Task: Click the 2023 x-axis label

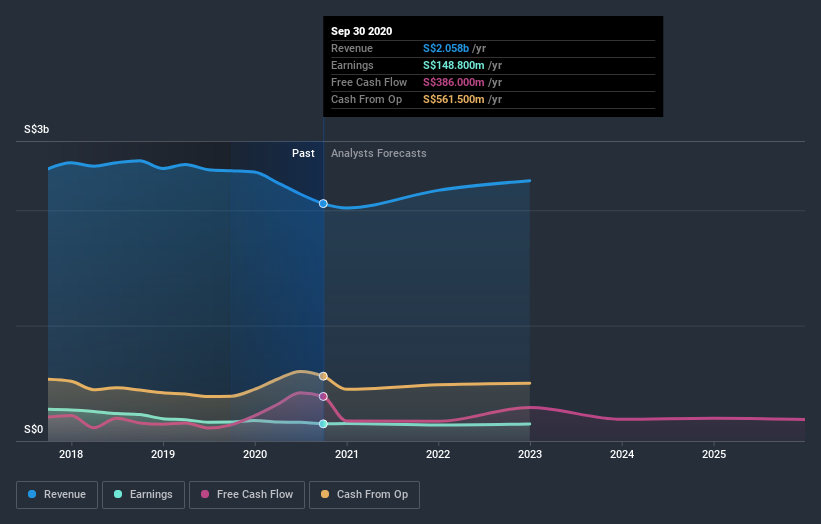Action: tap(530, 454)
